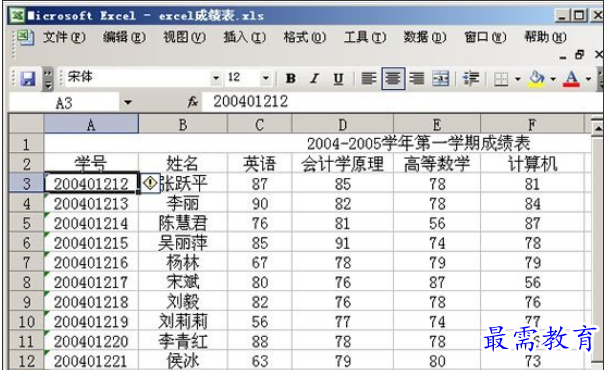The width and height of the screenshot is (605, 370).
Task: Click error warning smart tag icon
Action: pyautogui.click(x=150, y=183)
